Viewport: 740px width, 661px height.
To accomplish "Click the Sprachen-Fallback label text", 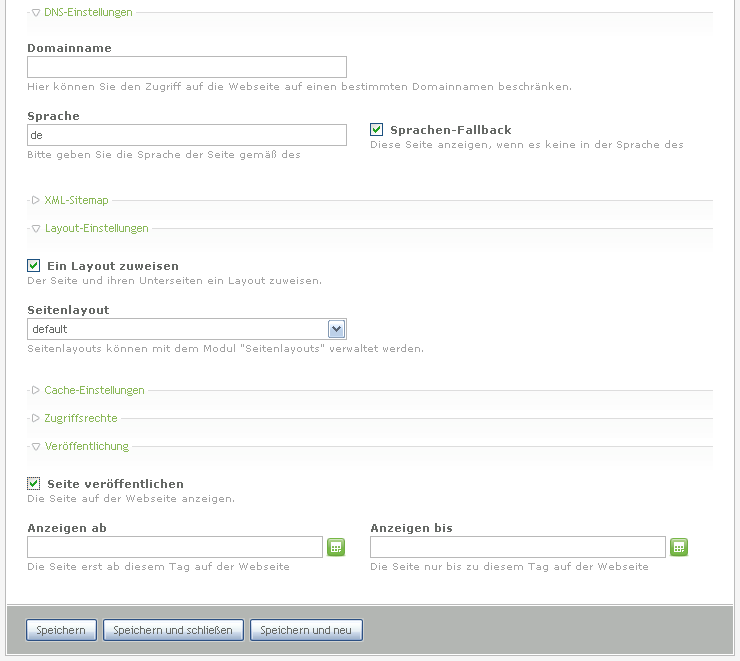I will coord(450,130).
